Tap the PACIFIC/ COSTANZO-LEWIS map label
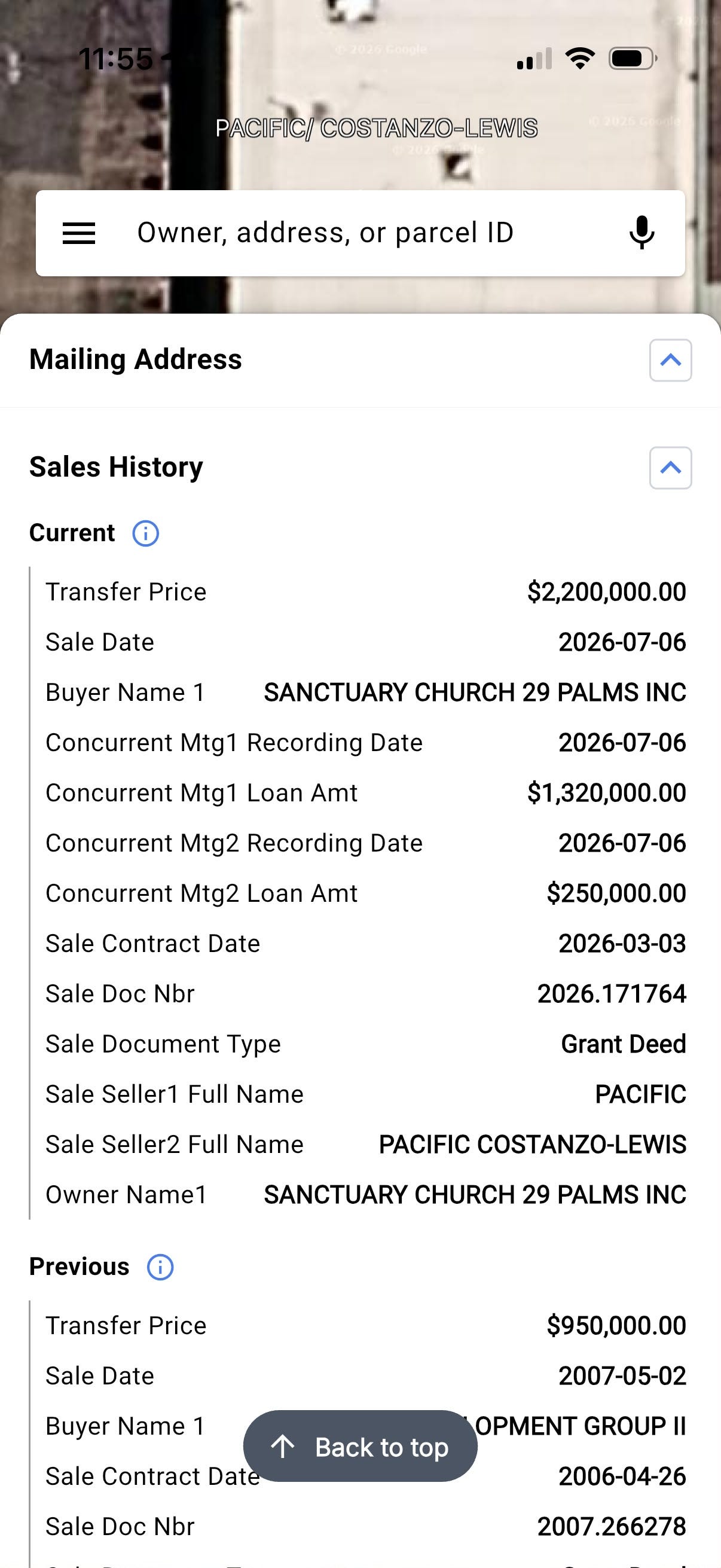 coord(377,129)
